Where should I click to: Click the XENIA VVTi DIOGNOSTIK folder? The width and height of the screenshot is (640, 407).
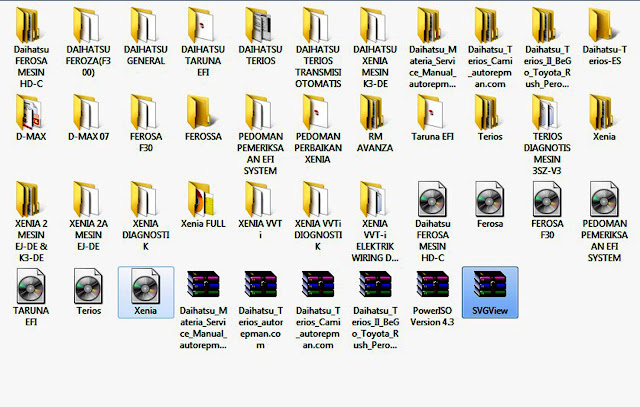tap(318, 216)
